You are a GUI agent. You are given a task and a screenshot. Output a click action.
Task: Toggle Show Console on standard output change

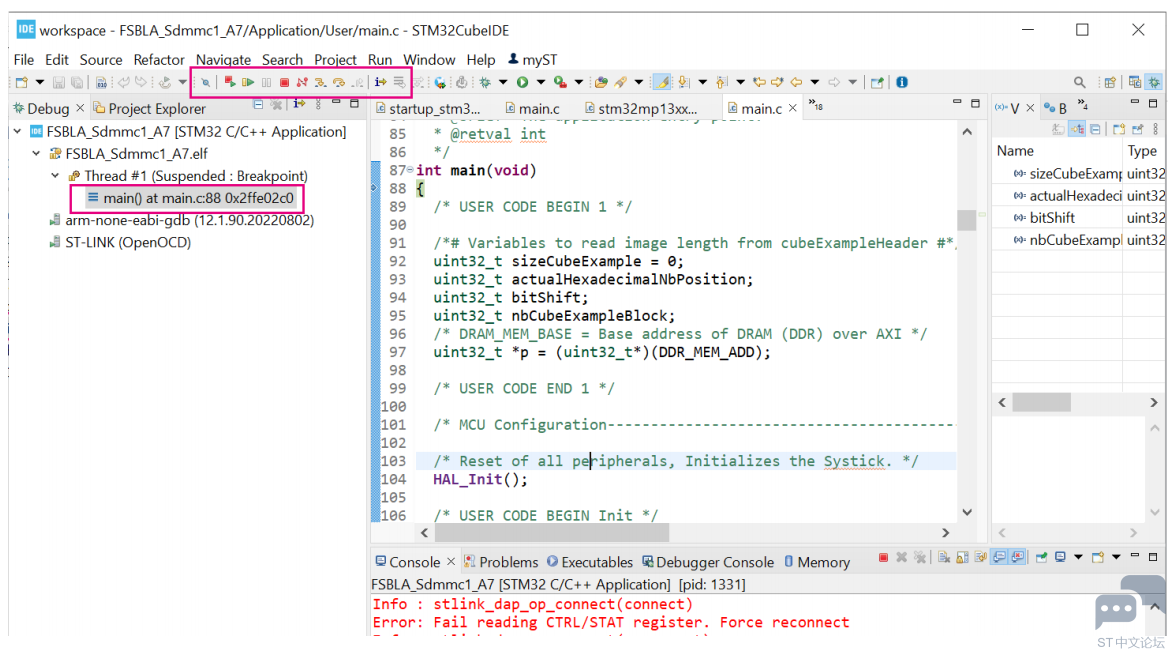(x=999, y=558)
